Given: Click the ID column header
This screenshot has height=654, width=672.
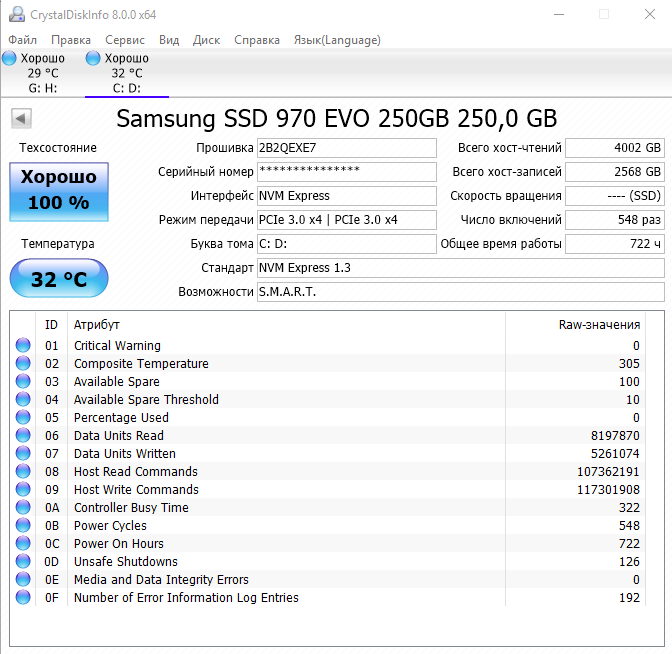Looking at the screenshot, I should [x=51, y=324].
